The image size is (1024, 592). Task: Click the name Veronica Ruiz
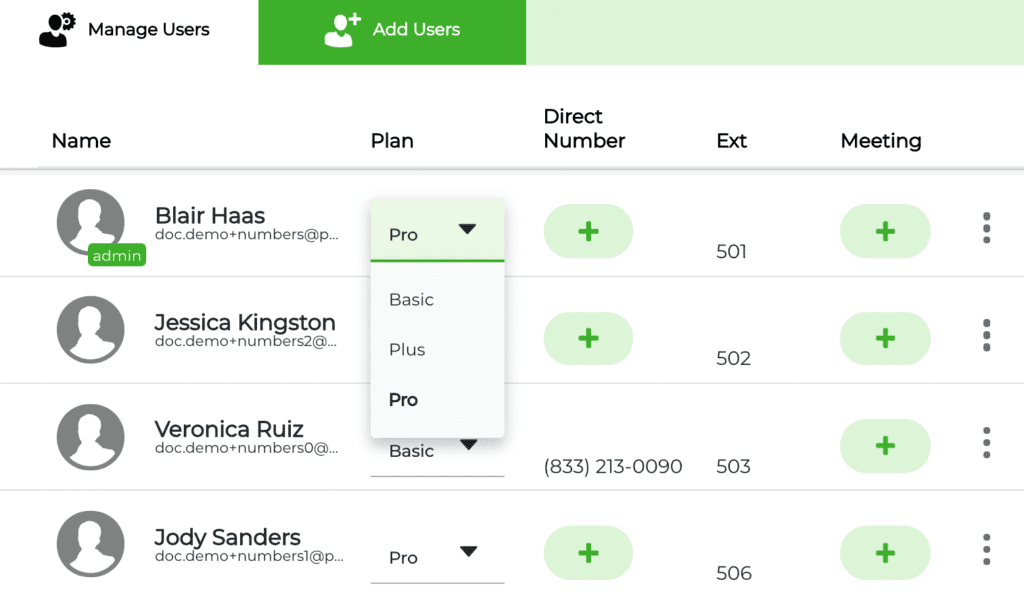(x=229, y=429)
